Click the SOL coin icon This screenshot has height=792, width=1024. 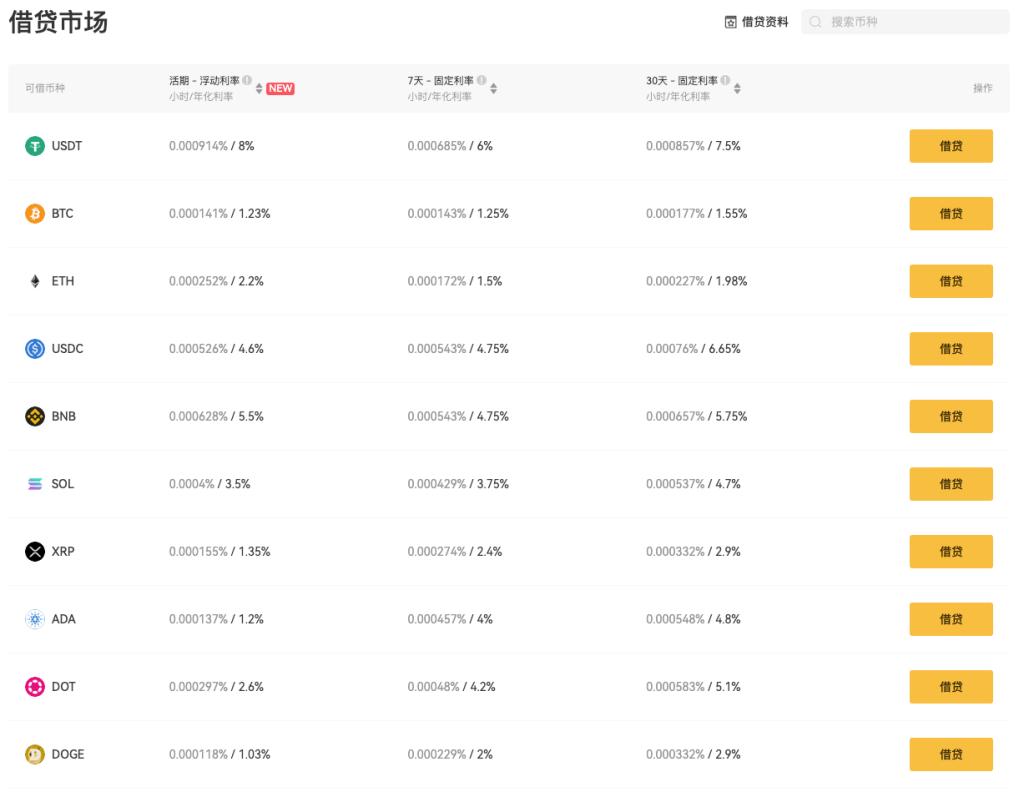click(33, 483)
